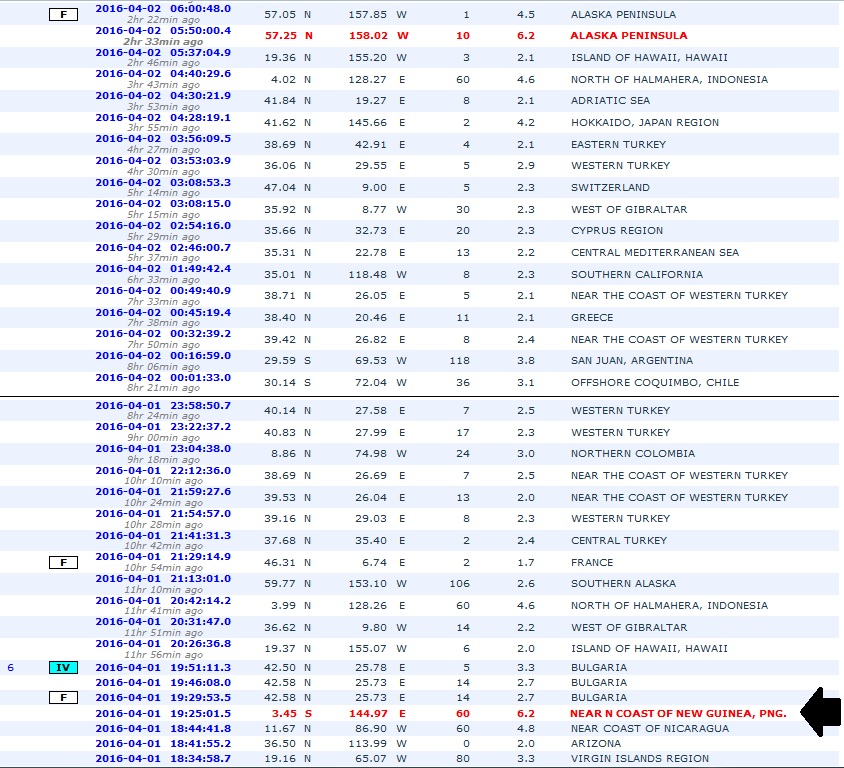This screenshot has height=768, width=844.
Task: Open the 2016-04-01 23:04:38.0 Colombia event
Action: pos(163,448)
